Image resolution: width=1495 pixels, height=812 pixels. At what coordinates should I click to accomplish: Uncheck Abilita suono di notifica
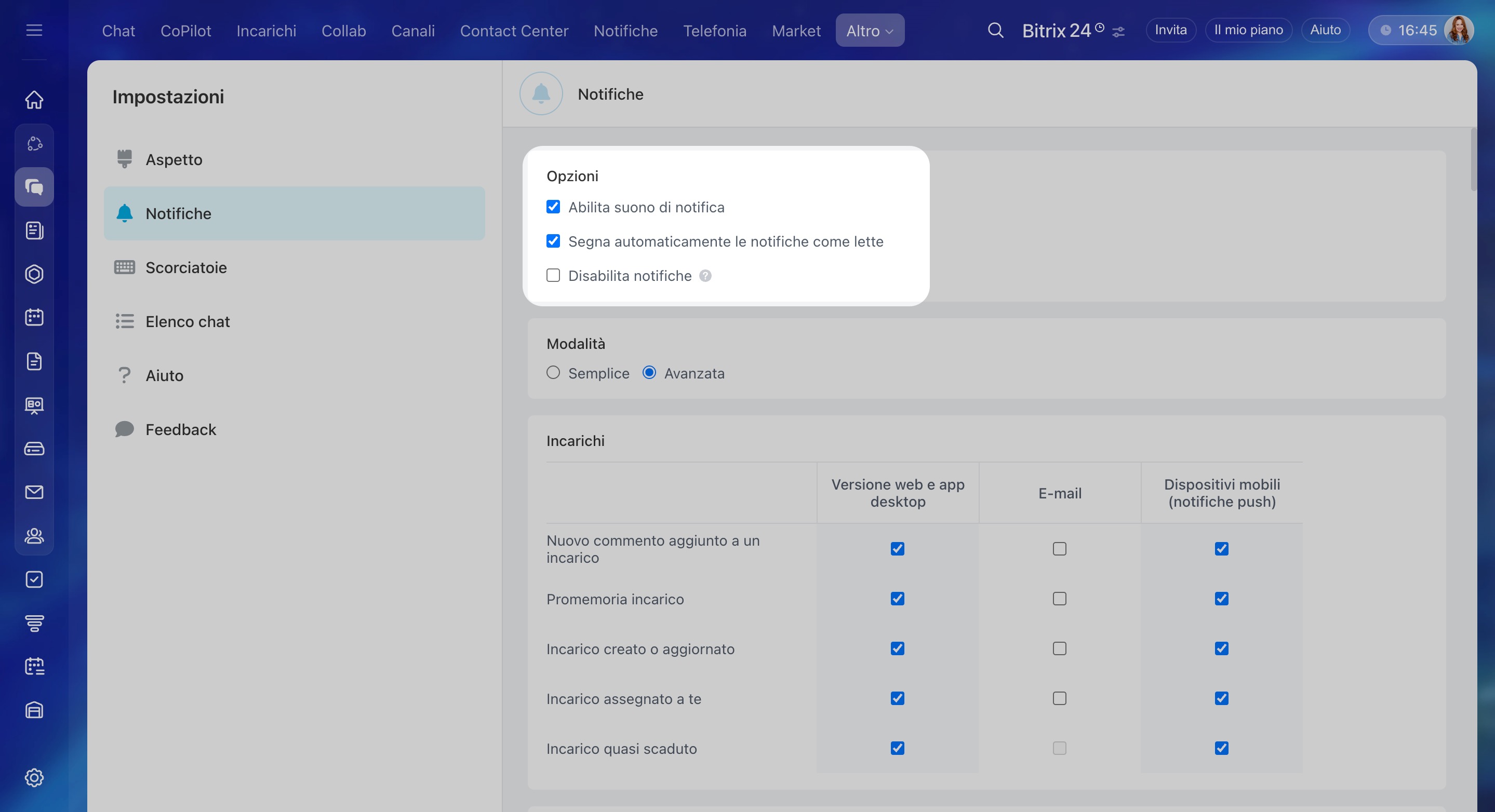click(553, 207)
